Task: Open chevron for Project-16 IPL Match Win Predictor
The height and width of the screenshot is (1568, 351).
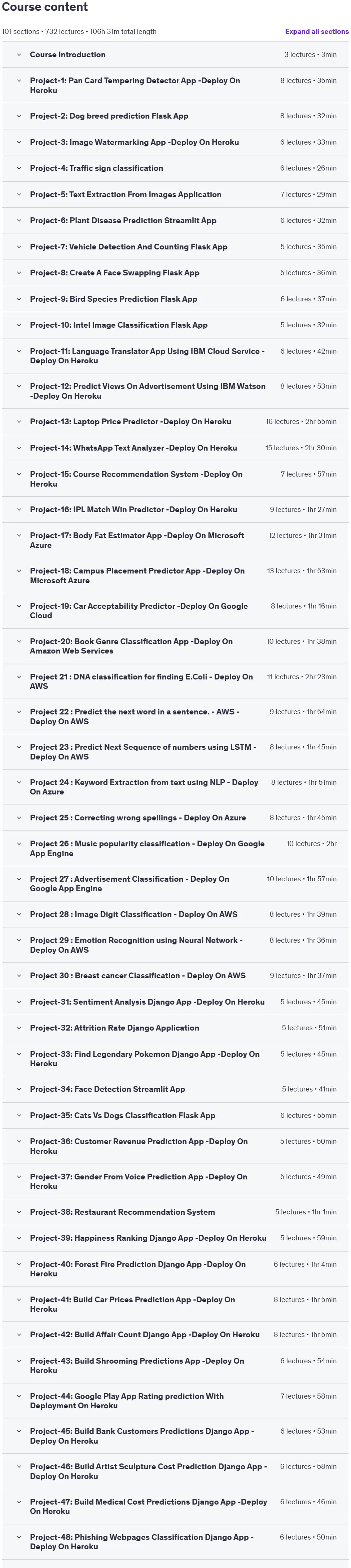Action: (19, 509)
